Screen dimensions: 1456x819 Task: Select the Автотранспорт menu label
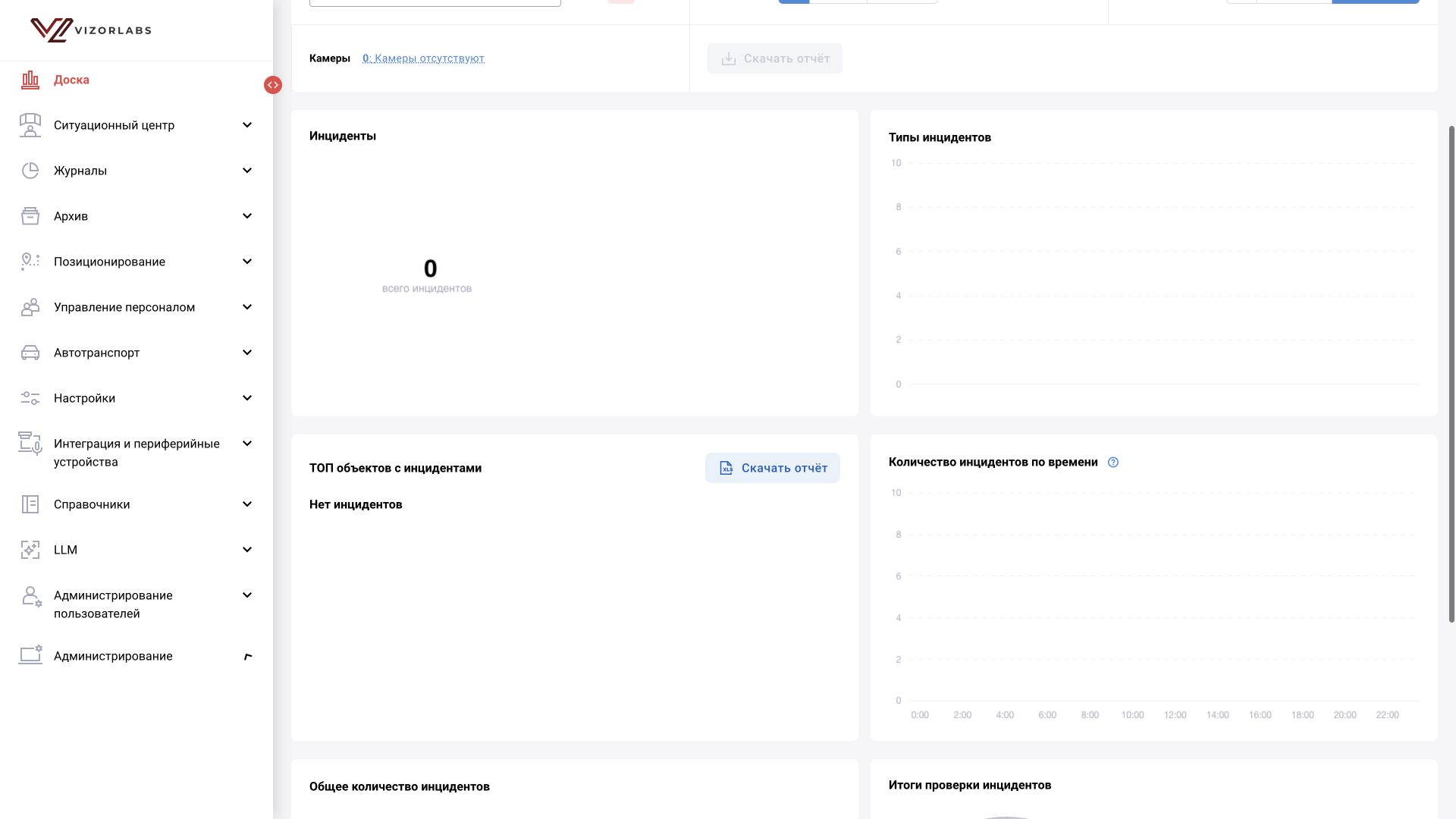tap(96, 353)
